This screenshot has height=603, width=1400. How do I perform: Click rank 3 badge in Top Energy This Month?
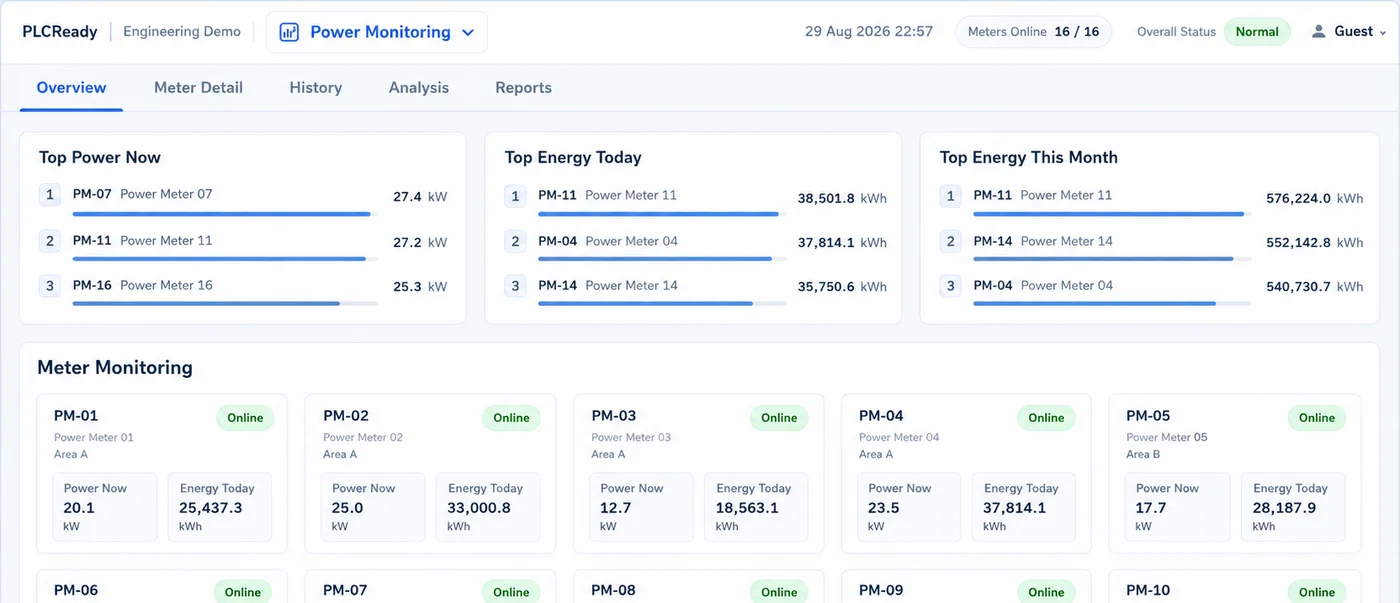coord(950,286)
